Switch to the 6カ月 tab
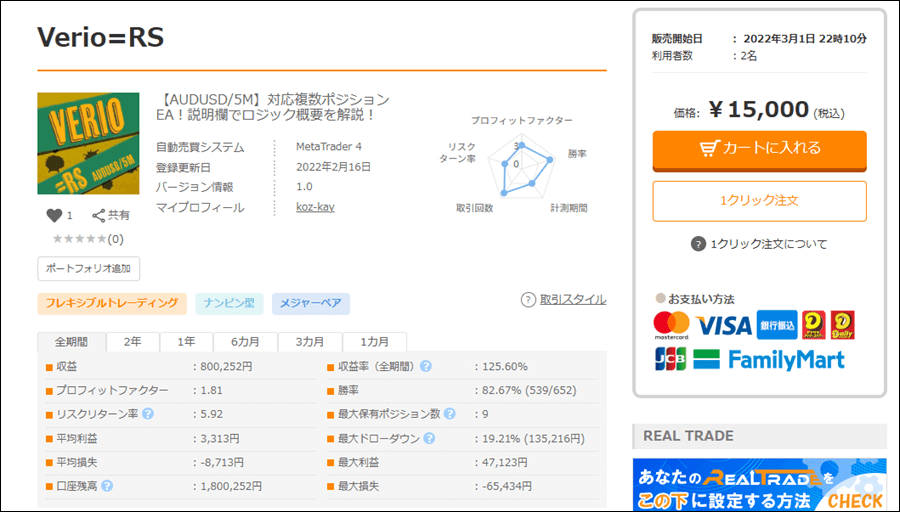This screenshot has height=512, width=900. tap(245, 341)
